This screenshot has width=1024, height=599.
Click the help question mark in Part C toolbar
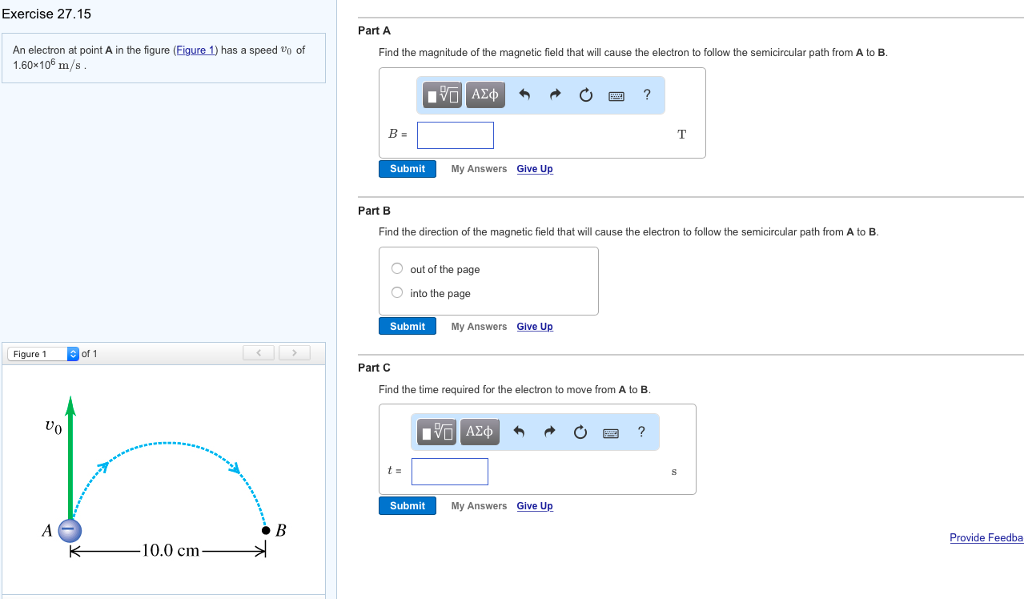tap(641, 431)
